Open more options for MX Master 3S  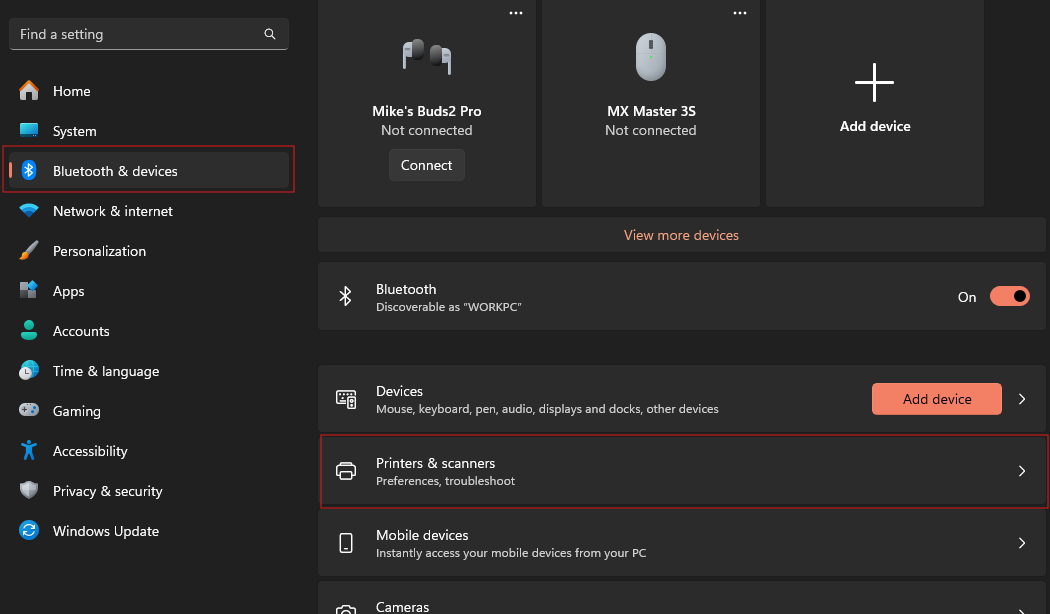click(x=740, y=13)
